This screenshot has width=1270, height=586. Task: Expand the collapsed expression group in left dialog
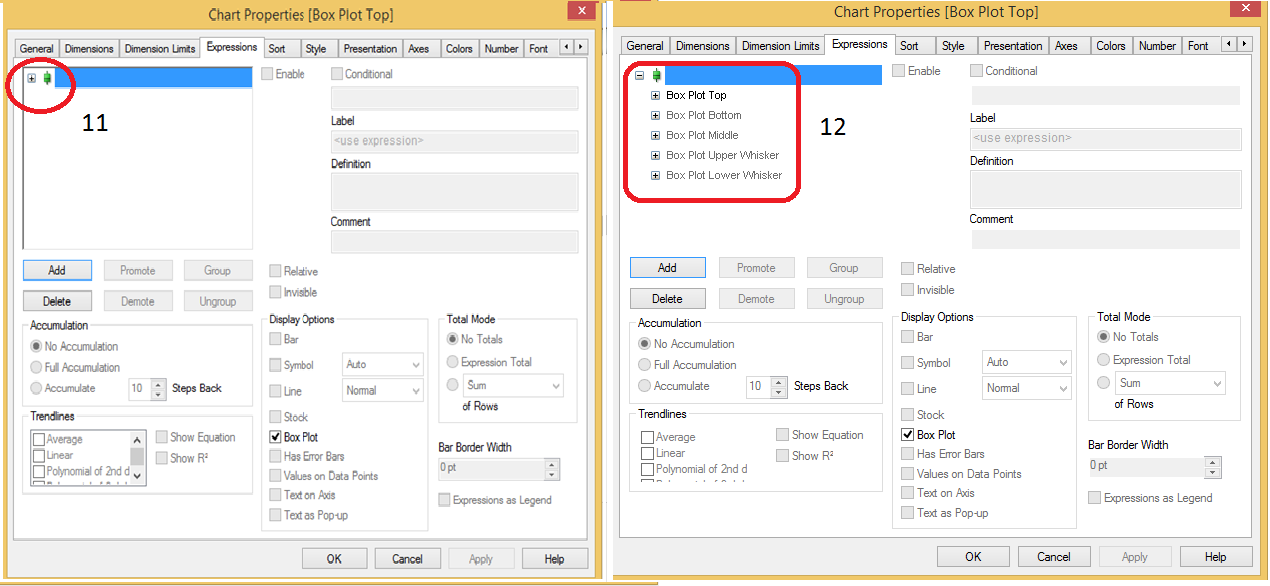coord(32,78)
